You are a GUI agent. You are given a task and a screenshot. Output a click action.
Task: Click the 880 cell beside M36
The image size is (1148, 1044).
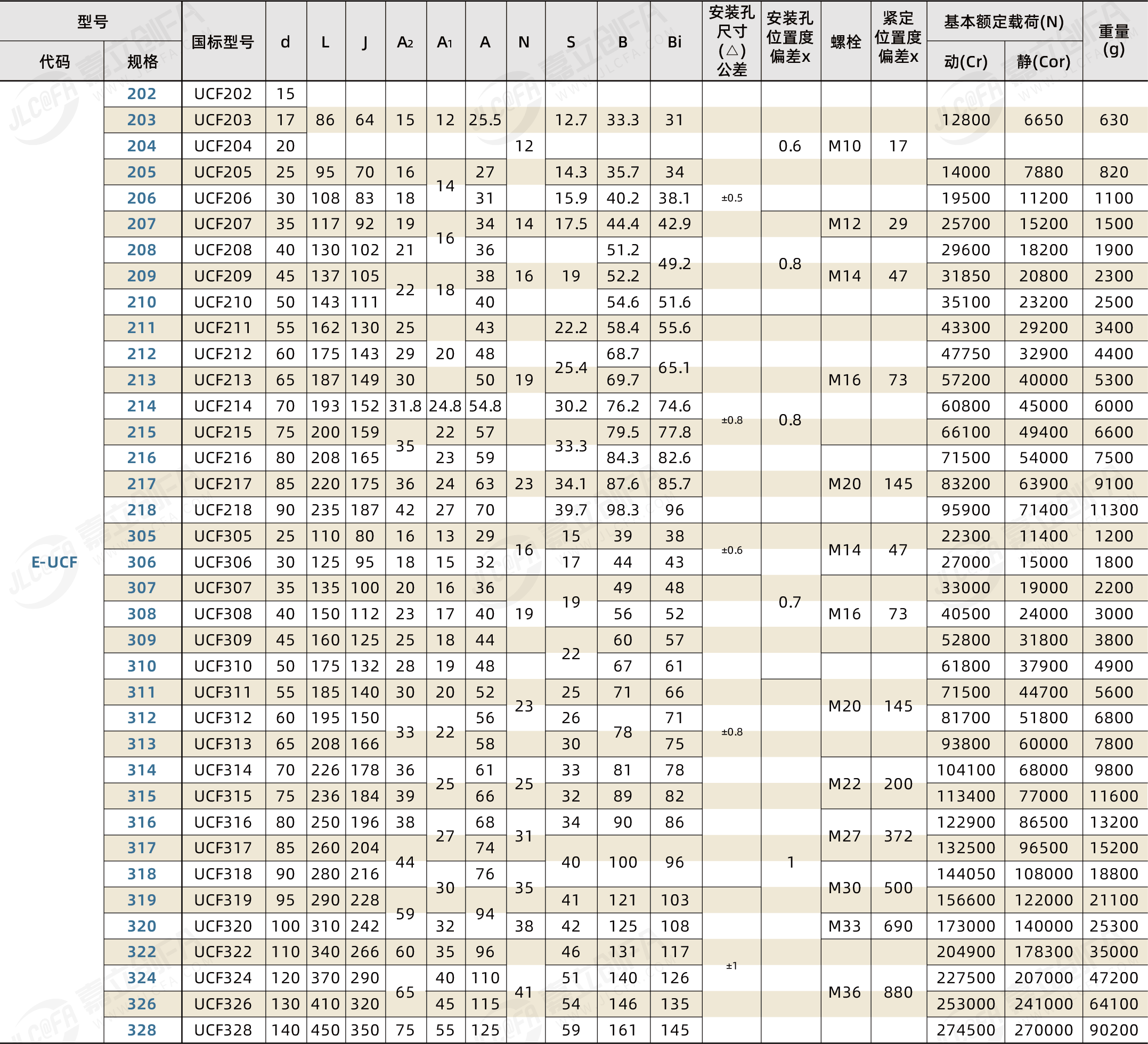point(898,992)
